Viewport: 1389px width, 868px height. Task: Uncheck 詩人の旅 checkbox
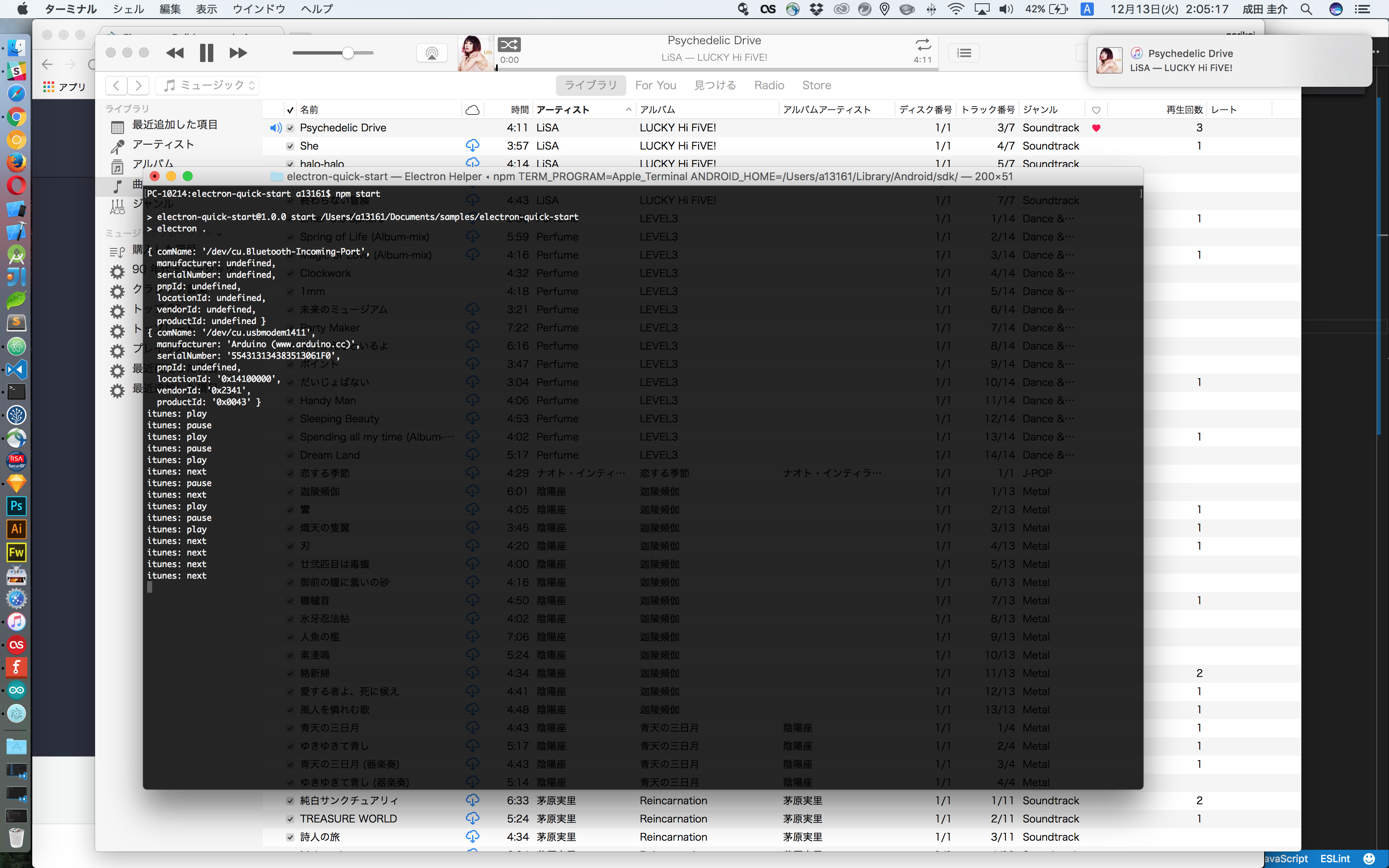pyautogui.click(x=291, y=837)
